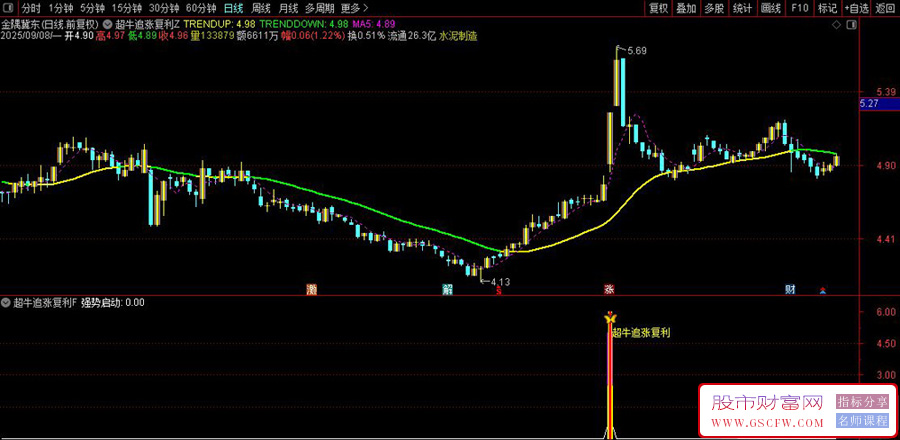Click the WWW.GSCFW.COM link
This screenshot has width=900, height=440.
click(x=768, y=423)
